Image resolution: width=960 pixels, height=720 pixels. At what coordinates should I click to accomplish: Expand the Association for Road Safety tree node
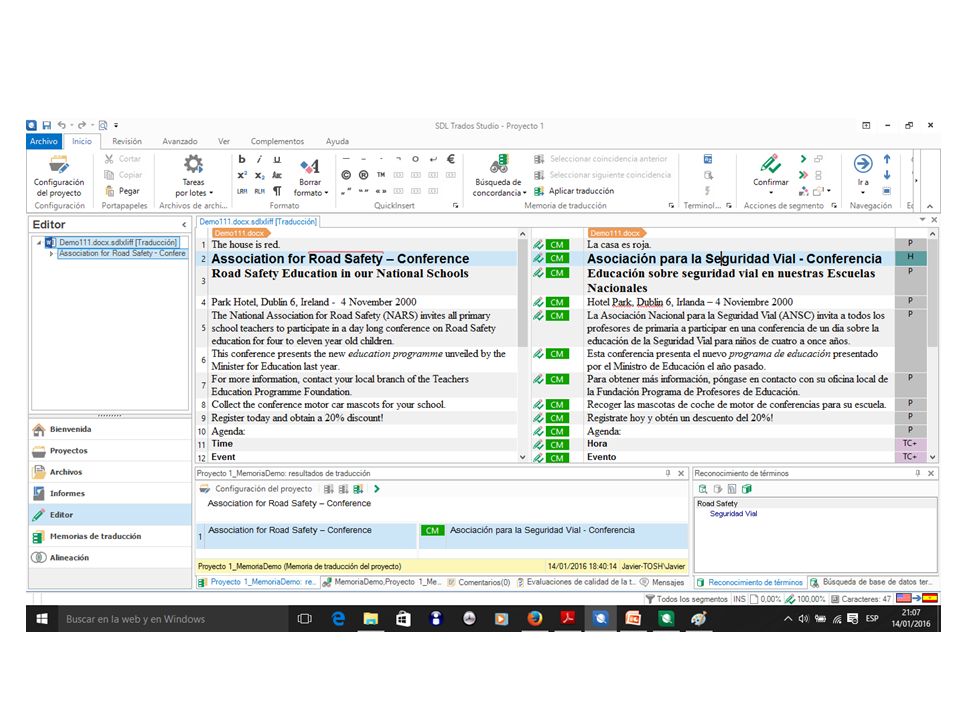[51, 253]
